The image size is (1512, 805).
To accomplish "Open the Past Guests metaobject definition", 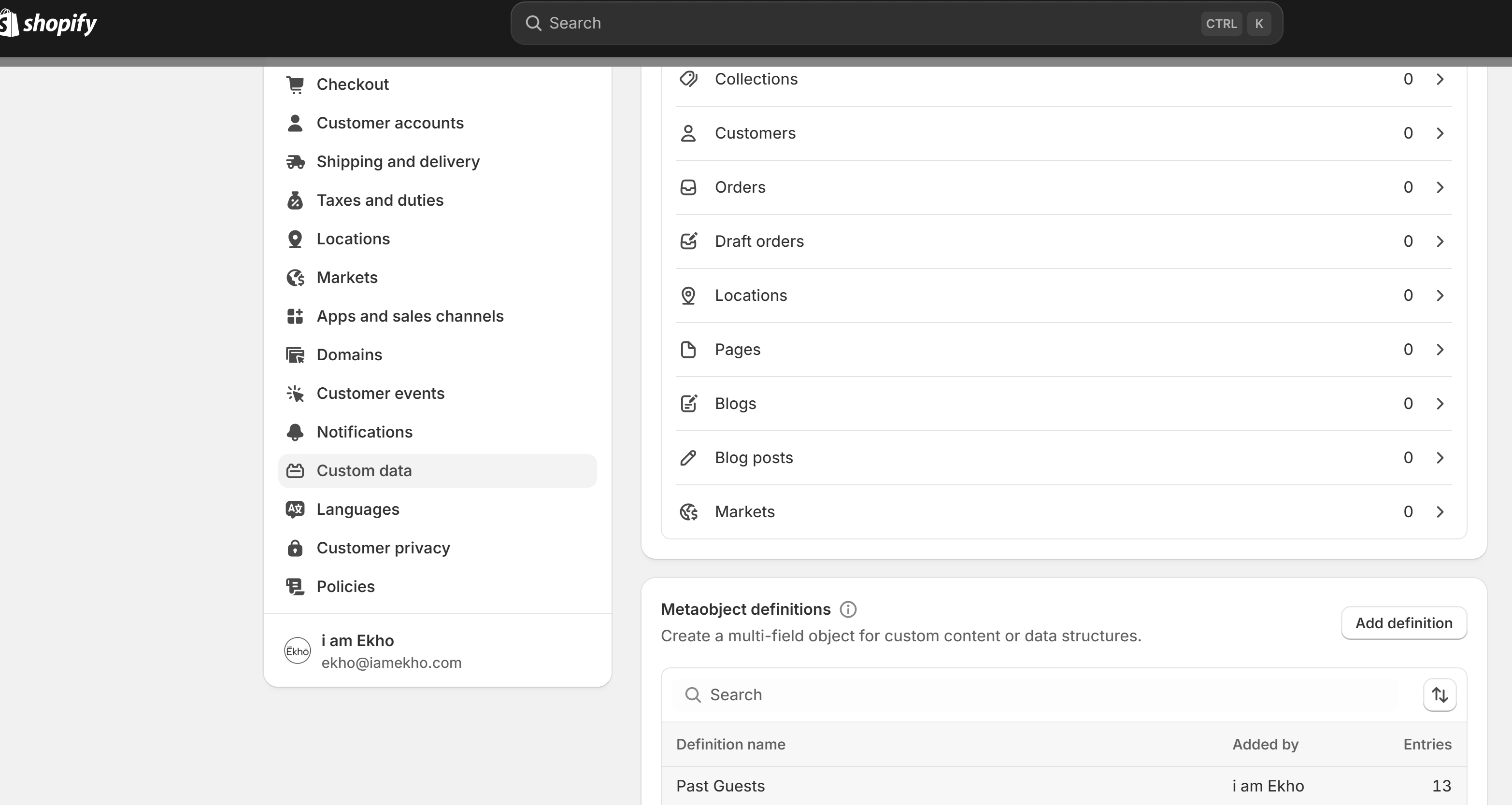I will pyautogui.click(x=720, y=786).
